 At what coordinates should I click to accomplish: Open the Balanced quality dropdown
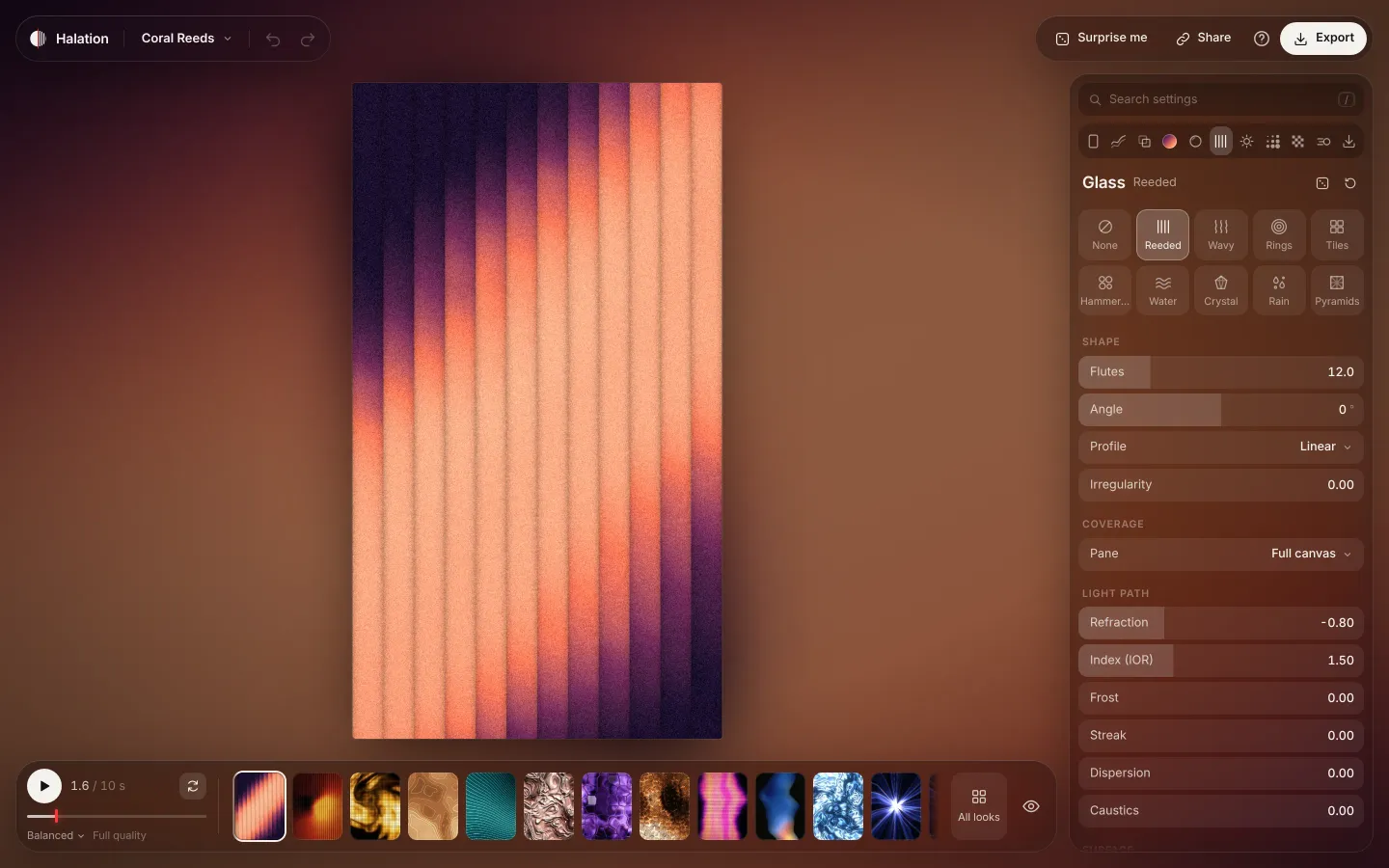[x=55, y=835]
